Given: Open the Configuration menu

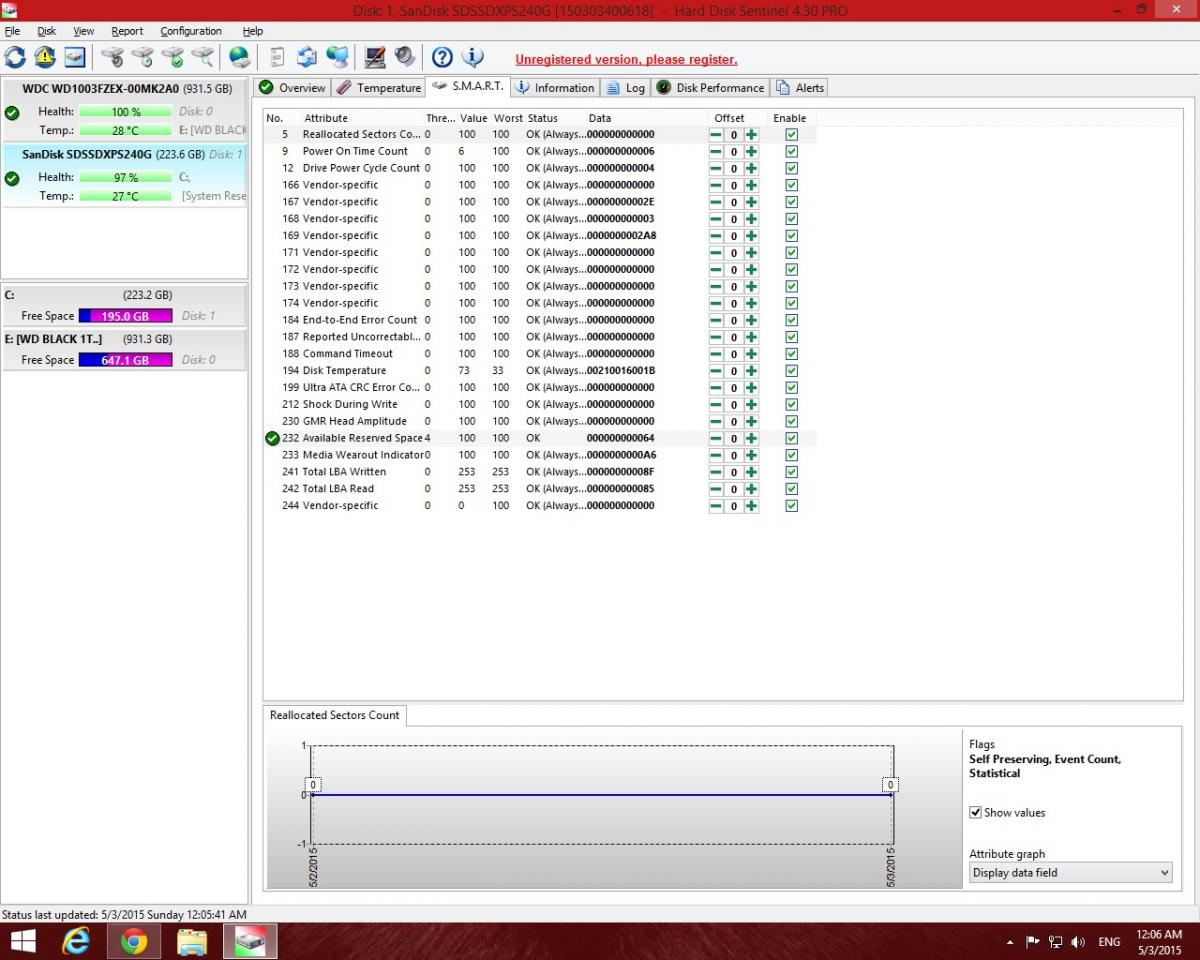Looking at the screenshot, I should pos(191,31).
